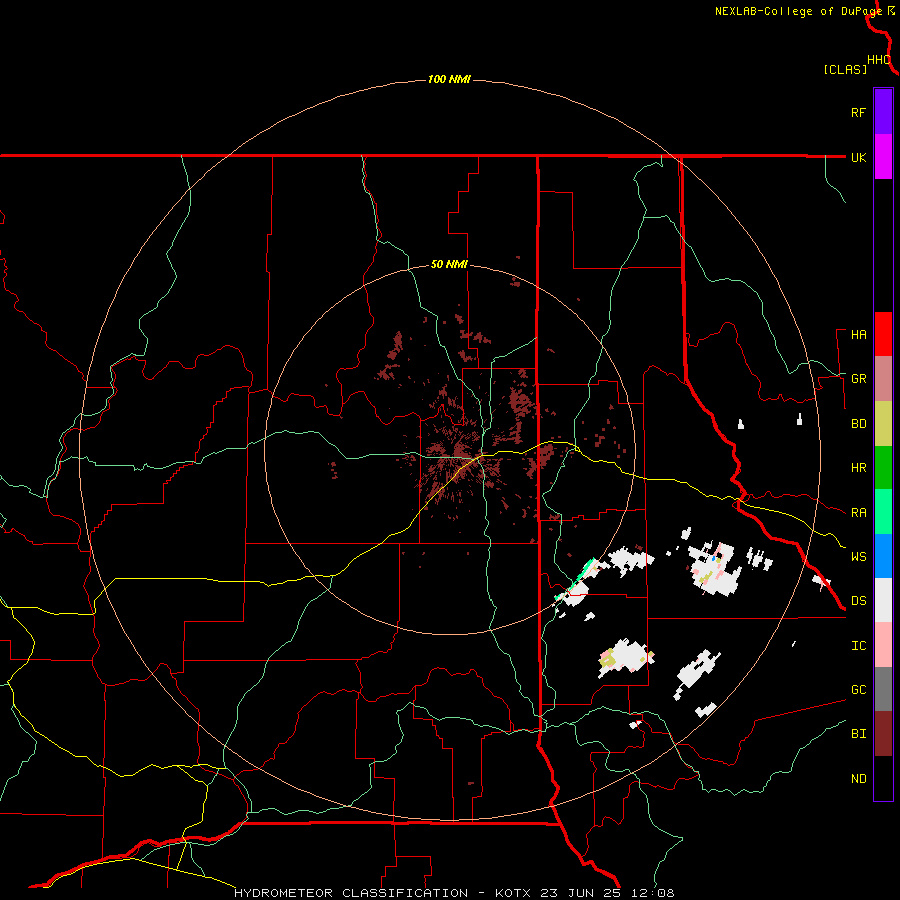Click the HA red legend color swatch

click(883, 334)
